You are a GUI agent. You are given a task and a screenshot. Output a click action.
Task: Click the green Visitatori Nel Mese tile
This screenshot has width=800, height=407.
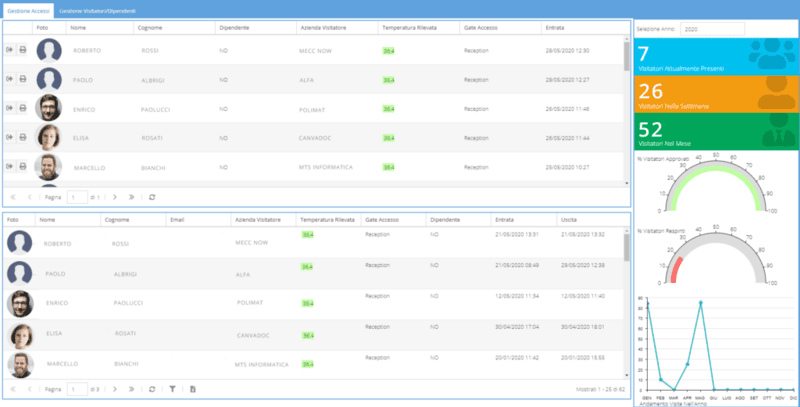pos(715,130)
